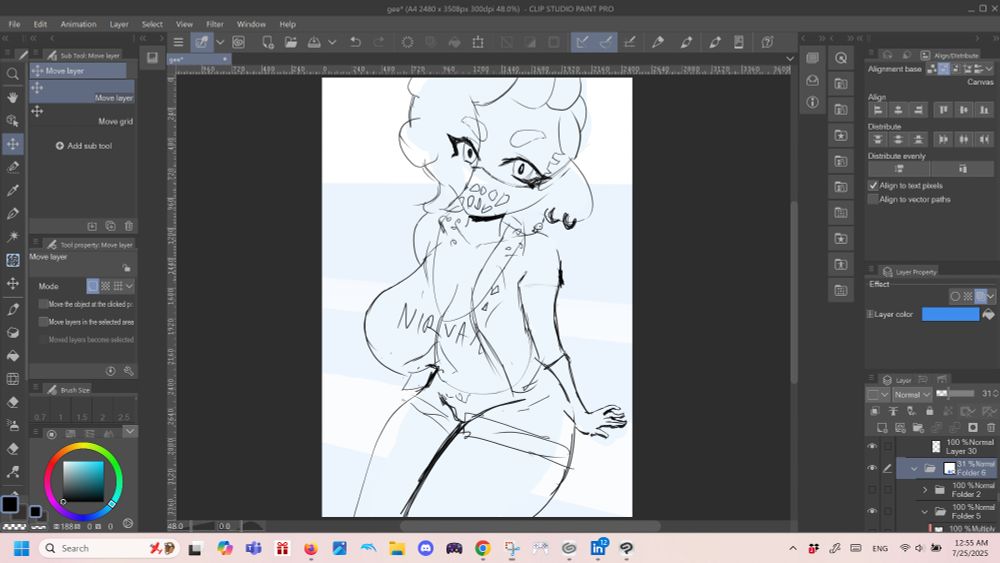
Task: Switch to the gee* canvas tab
Action: (x=198, y=59)
